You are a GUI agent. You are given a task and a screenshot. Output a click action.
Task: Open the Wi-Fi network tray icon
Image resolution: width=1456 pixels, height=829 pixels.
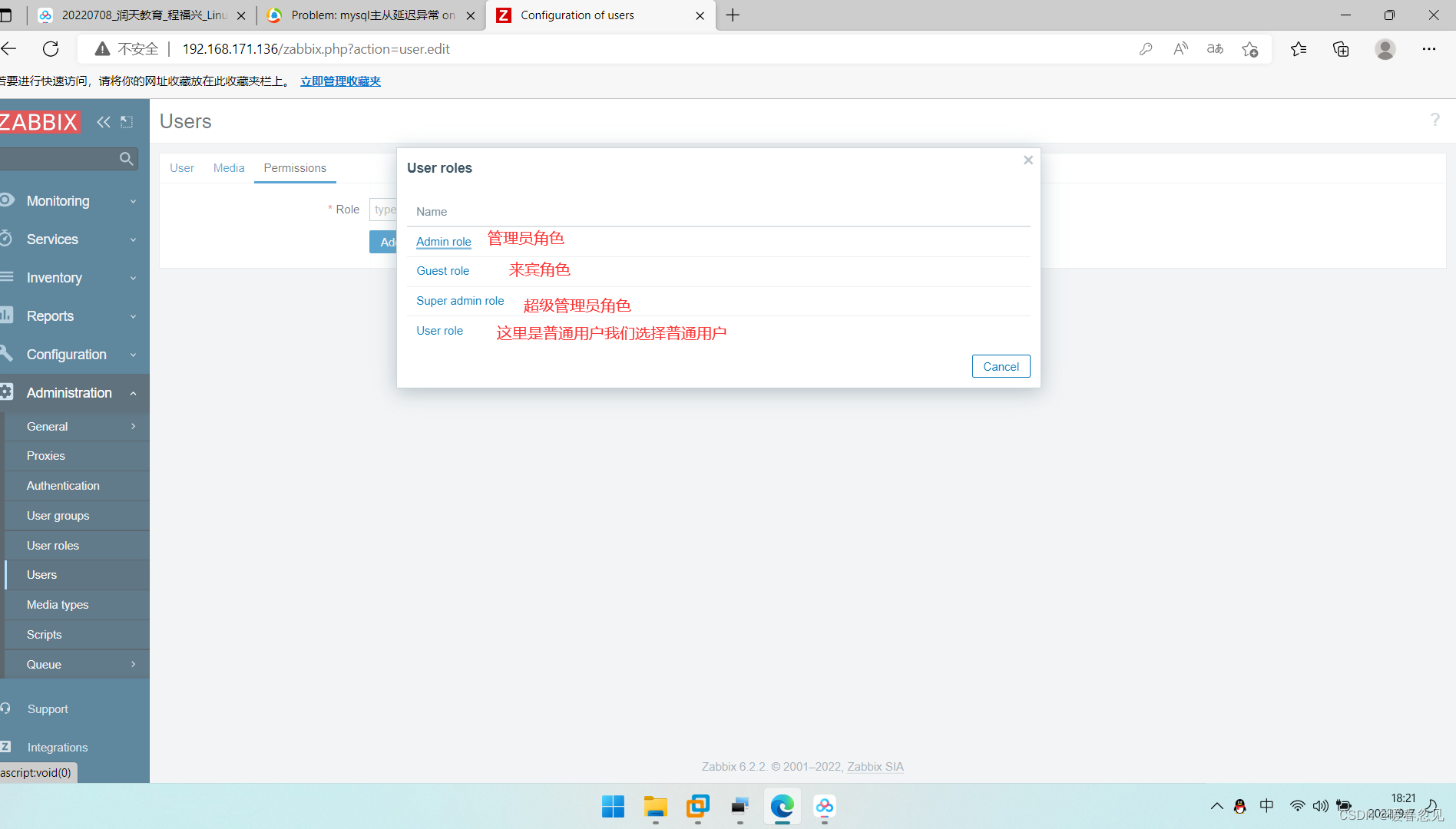point(1297,806)
